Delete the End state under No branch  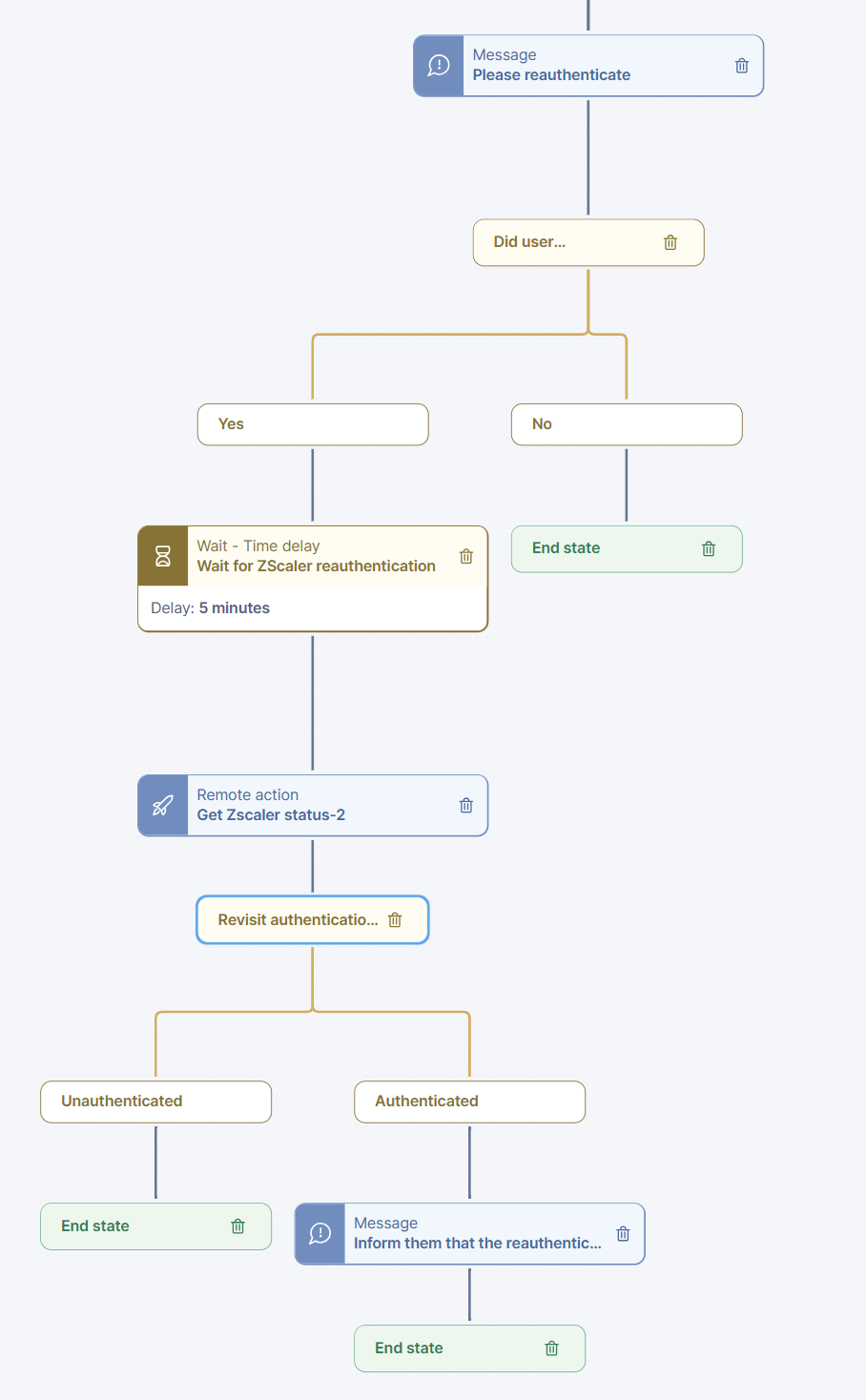tap(709, 548)
